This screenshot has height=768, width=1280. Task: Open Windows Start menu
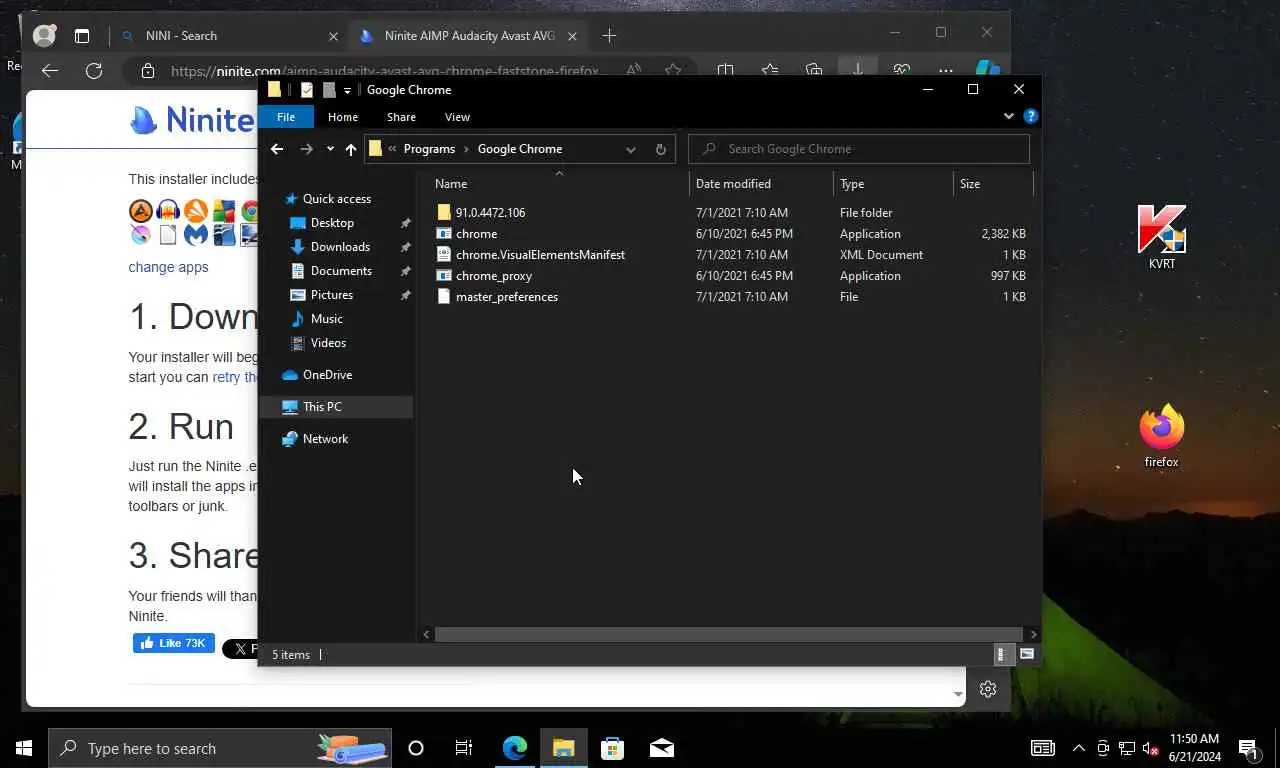click(24, 748)
